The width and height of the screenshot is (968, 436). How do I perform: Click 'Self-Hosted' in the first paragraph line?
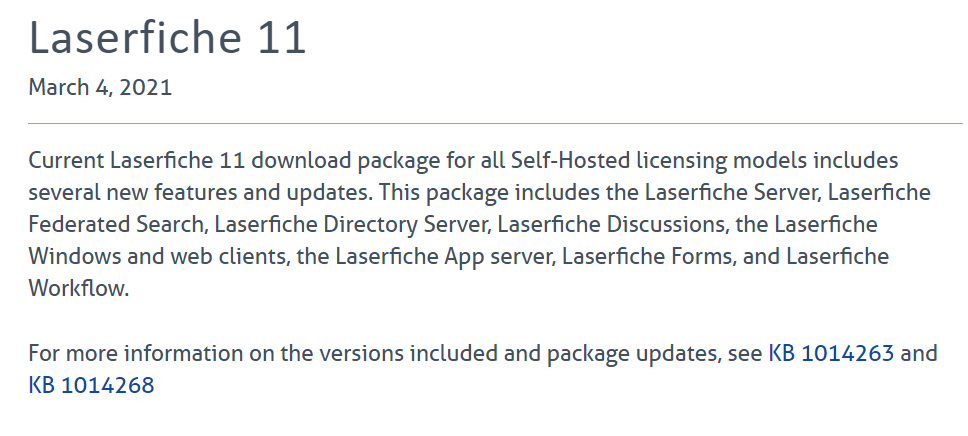[570, 161]
